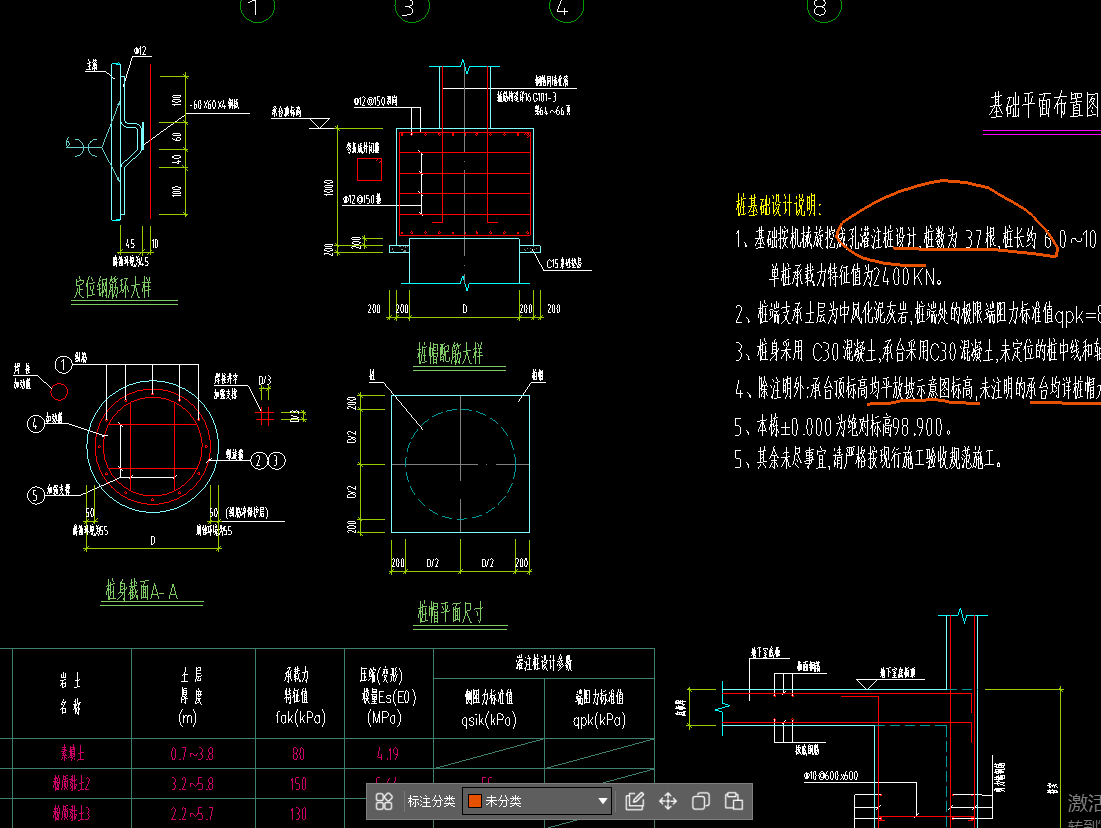Click the green axis bubble numbered 3
The height and width of the screenshot is (828, 1101).
[x=411, y=8]
